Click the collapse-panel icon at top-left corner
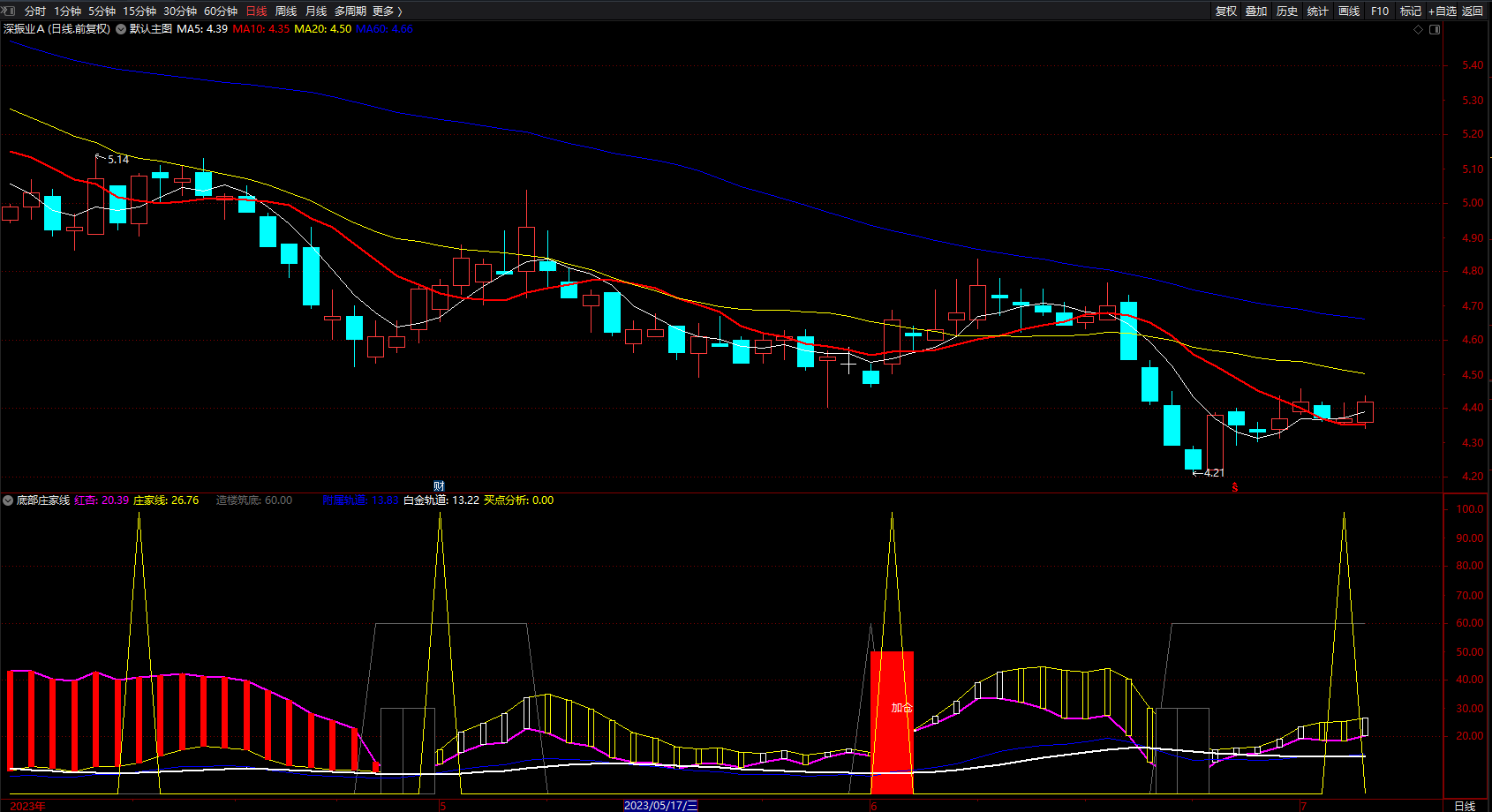The image size is (1492, 812). click(x=9, y=11)
